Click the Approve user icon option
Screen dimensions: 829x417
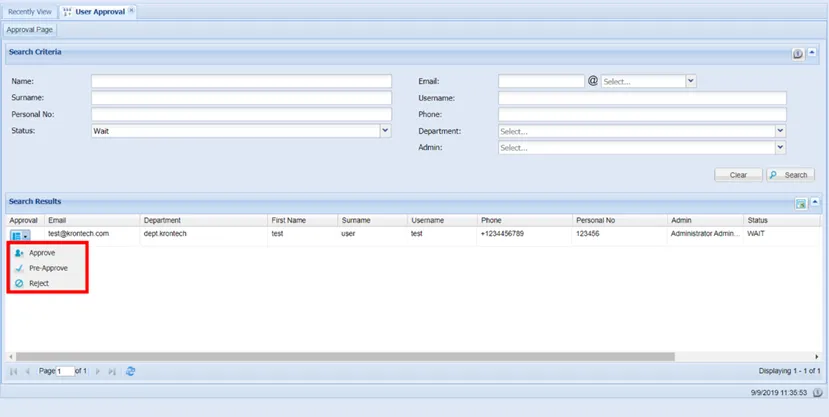20,253
